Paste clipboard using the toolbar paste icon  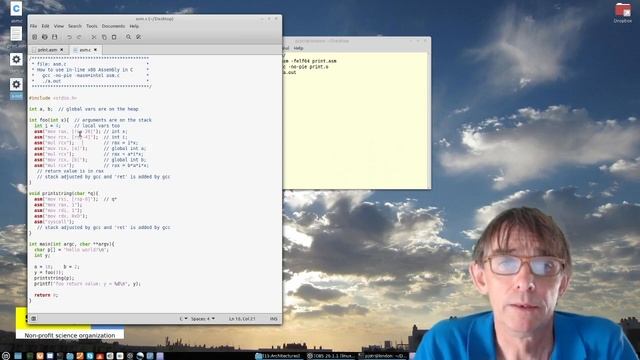(114, 37)
